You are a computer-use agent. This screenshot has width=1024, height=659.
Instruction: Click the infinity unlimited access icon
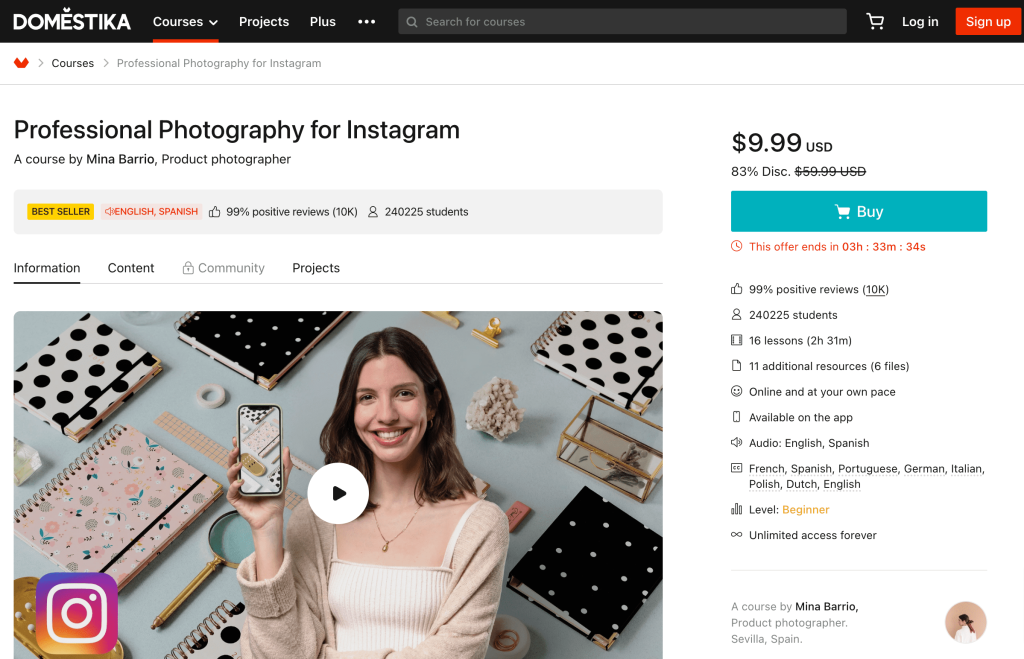click(x=737, y=535)
